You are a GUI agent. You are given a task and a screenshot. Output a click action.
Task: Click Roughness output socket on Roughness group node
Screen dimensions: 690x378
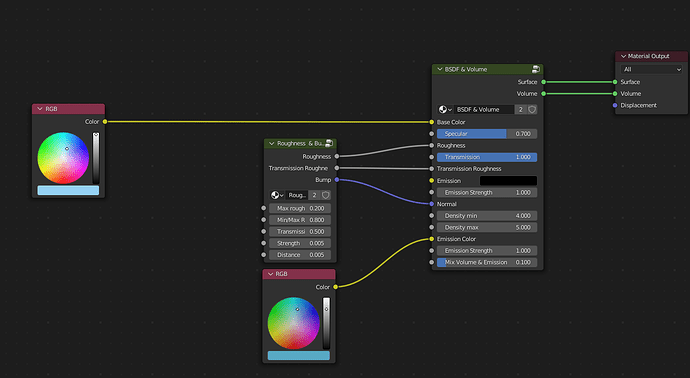coord(337,156)
